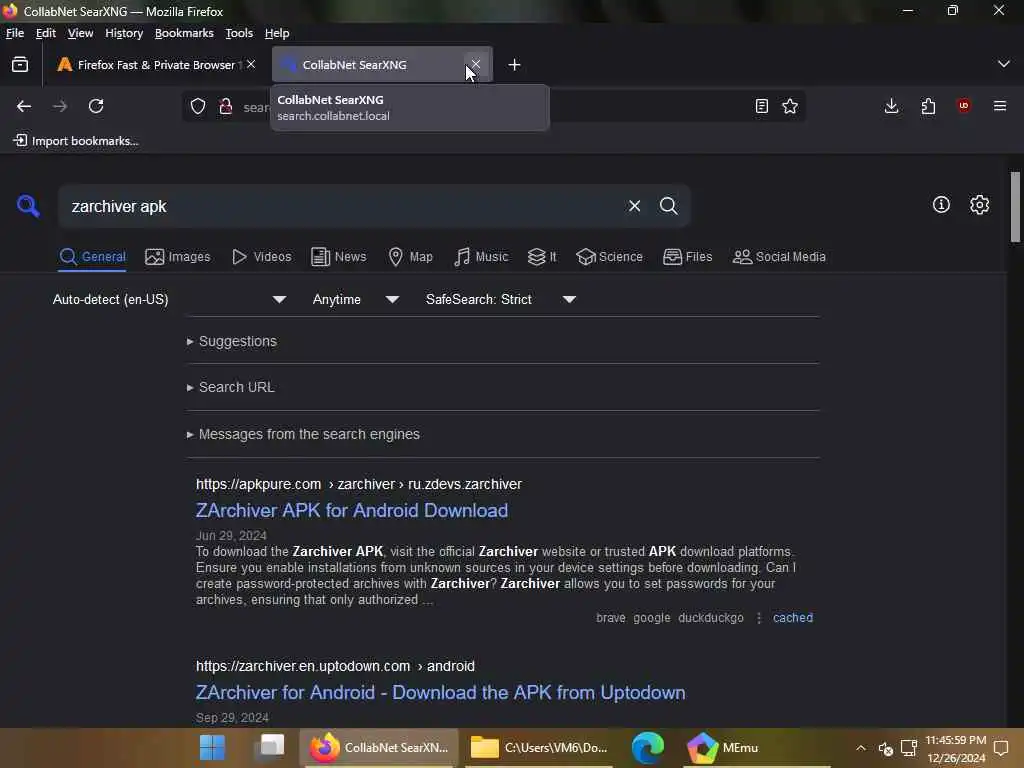
Task: Reload the current page
Action: [96, 106]
